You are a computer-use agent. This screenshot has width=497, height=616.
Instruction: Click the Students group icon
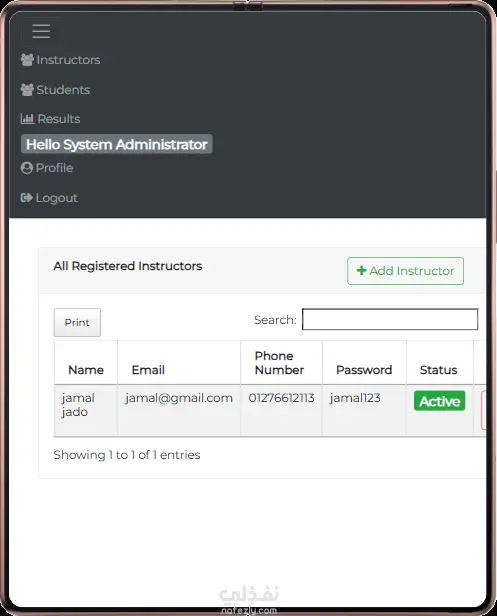pyautogui.click(x=27, y=90)
